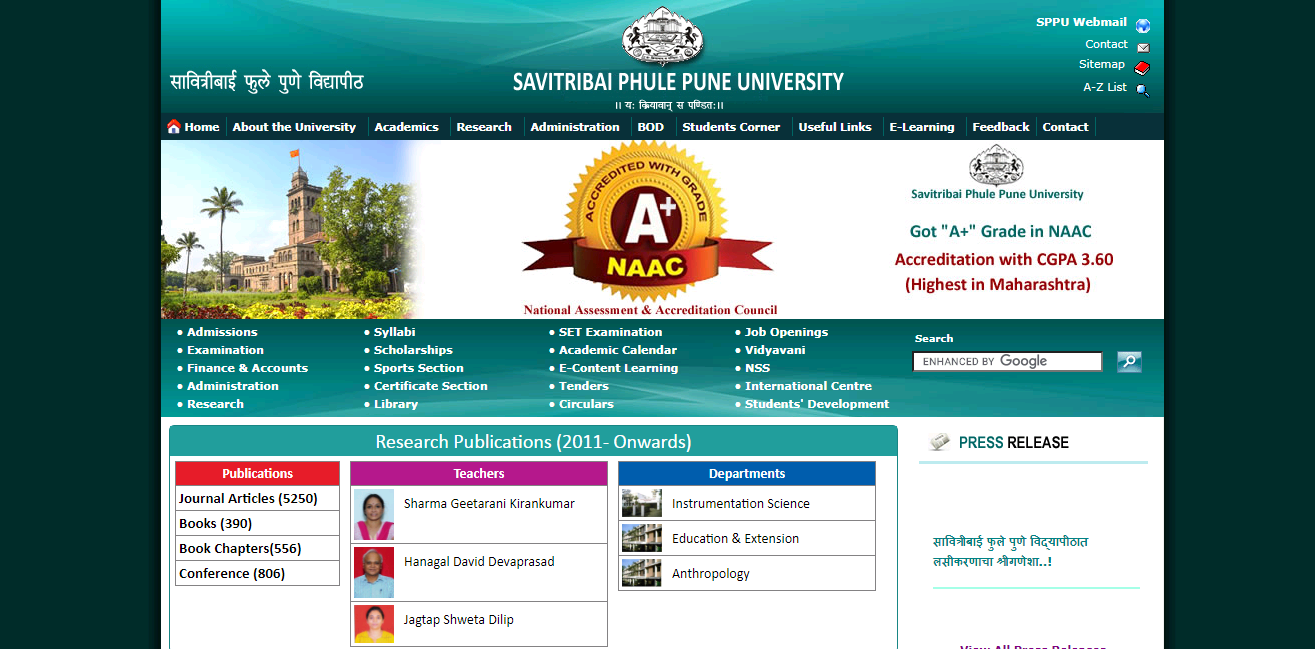Open the Research quick link below Administration

click(x=215, y=404)
